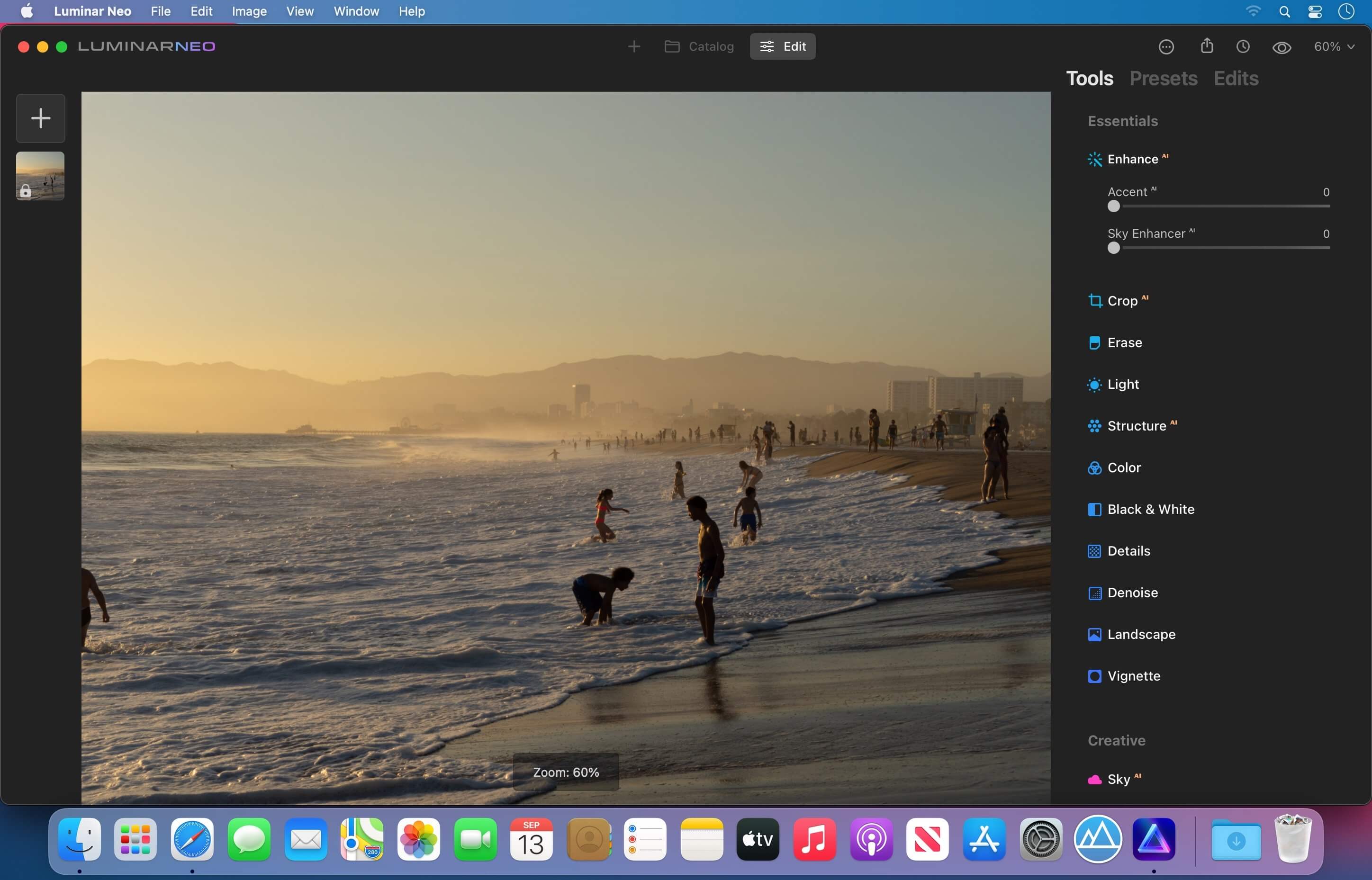This screenshot has height=880, width=1372.
Task: Click the share/export icon in top bar
Action: (x=1206, y=46)
